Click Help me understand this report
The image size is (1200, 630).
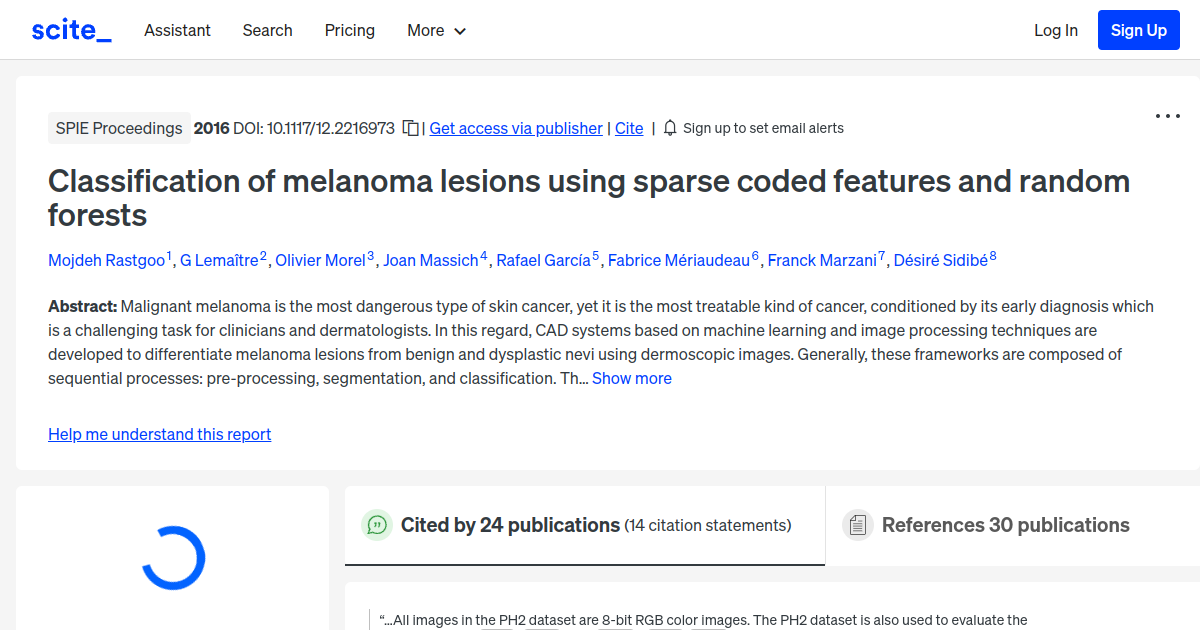click(159, 434)
